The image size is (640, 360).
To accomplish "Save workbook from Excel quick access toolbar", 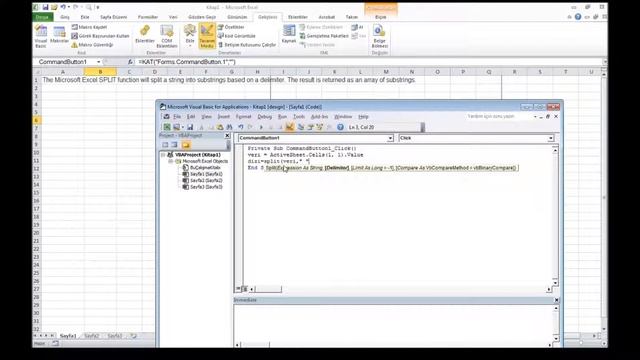I will [x=45, y=7].
